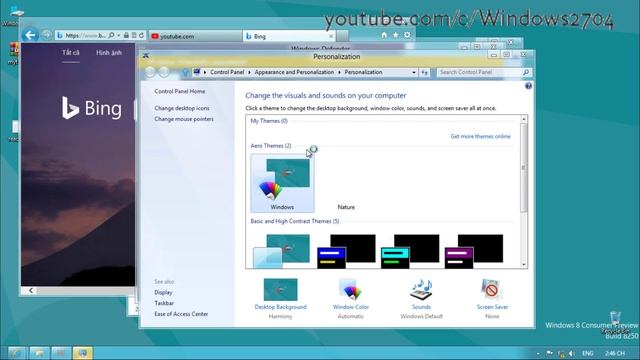This screenshot has width=640, height=360.
Task: Open Change mouse pointers link
Action: tap(184, 119)
